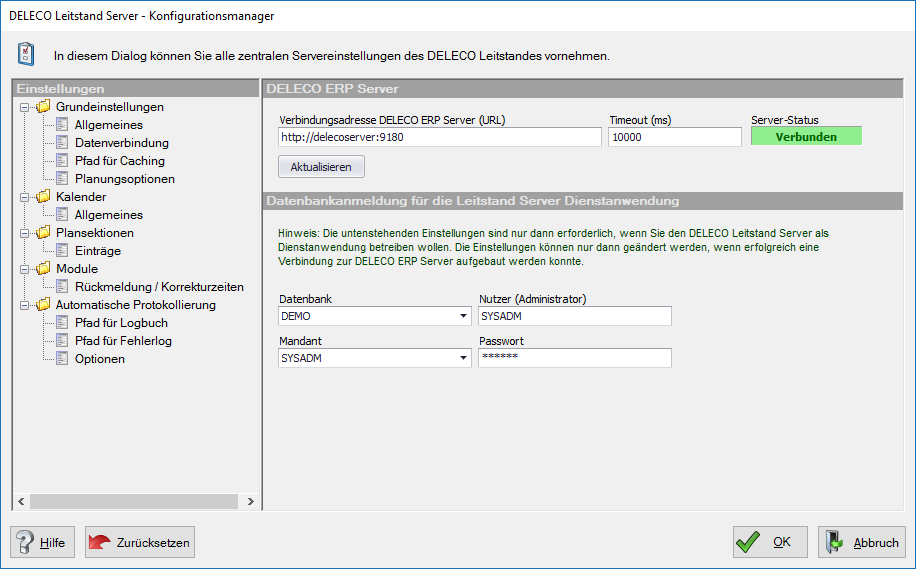Select Pfad für Fehlerlog entry

[123, 341]
